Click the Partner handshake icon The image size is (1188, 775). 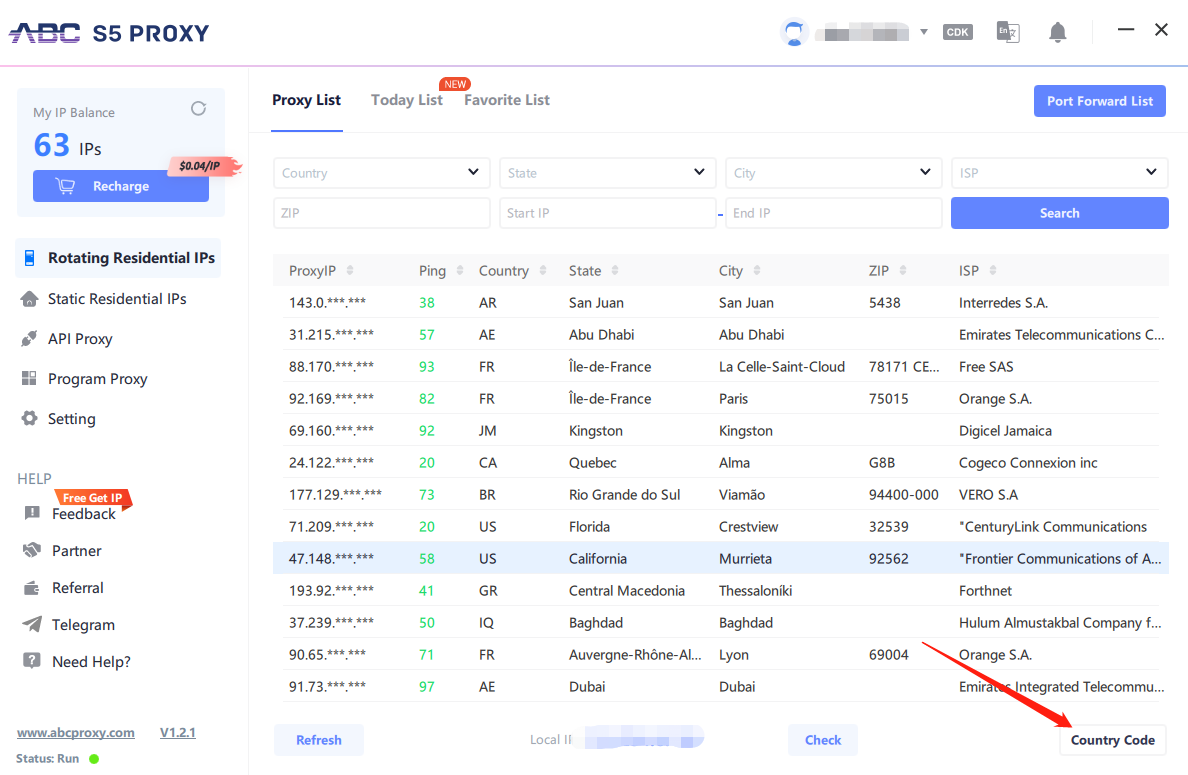(x=32, y=550)
